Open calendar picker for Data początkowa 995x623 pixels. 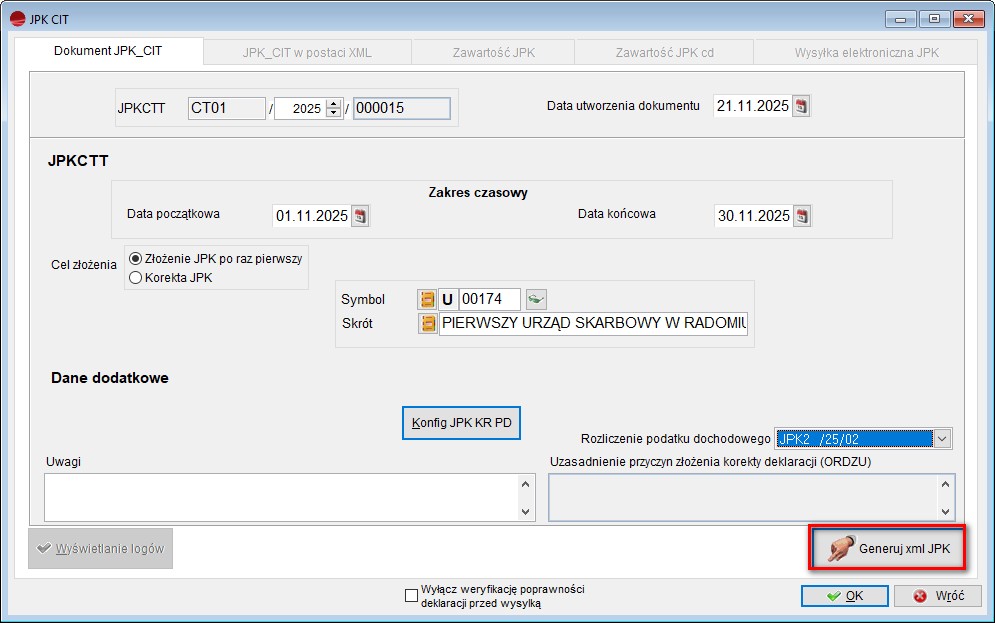360,216
